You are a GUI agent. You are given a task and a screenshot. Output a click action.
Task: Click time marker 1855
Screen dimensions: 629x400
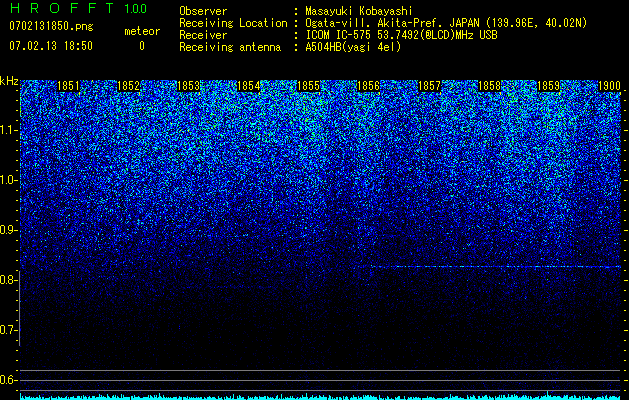(x=308, y=86)
